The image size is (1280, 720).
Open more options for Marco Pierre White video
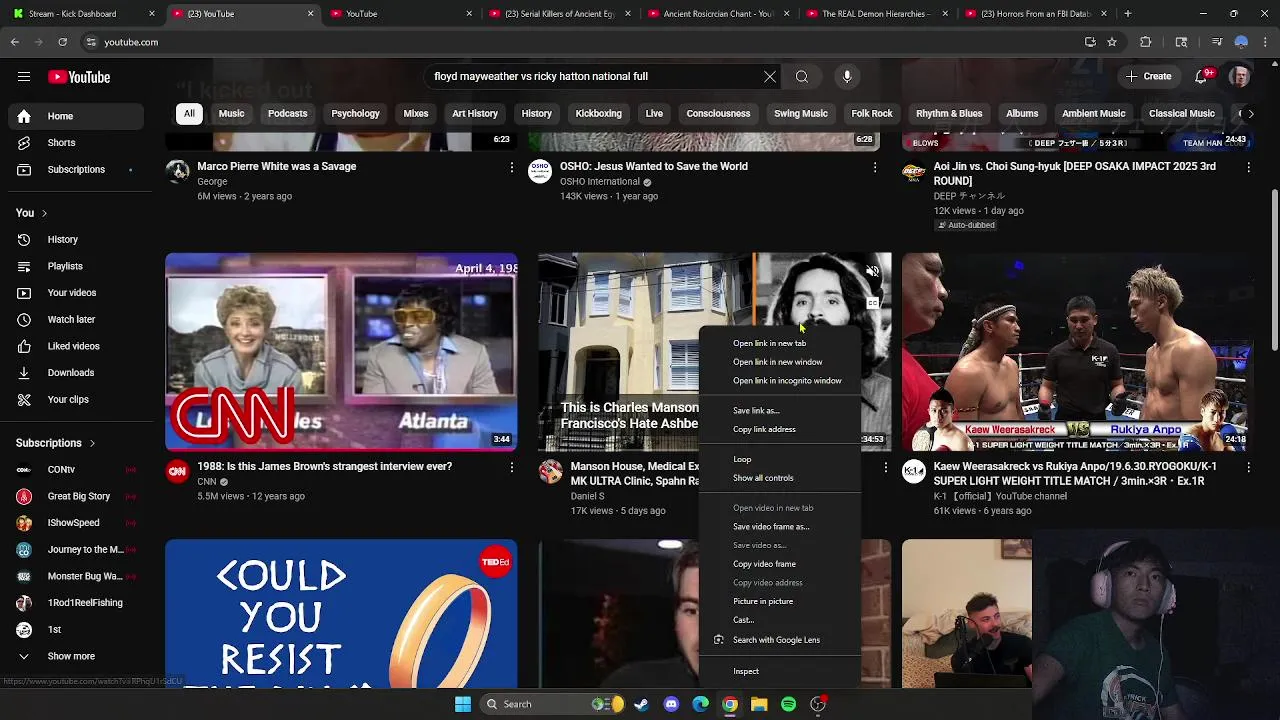click(x=512, y=167)
